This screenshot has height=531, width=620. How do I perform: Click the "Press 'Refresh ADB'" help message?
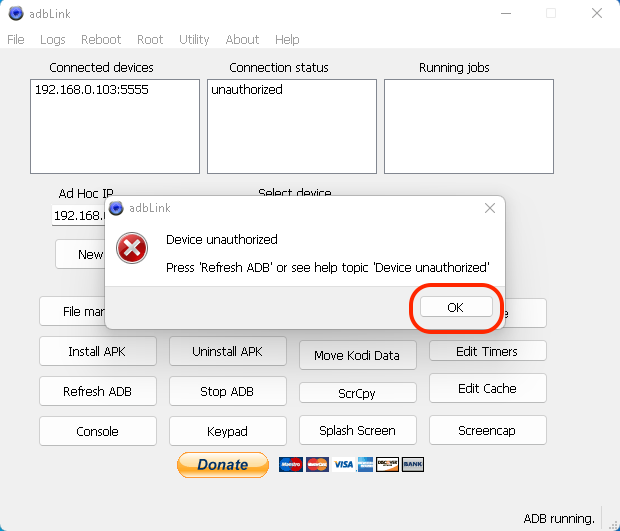pos(328,268)
